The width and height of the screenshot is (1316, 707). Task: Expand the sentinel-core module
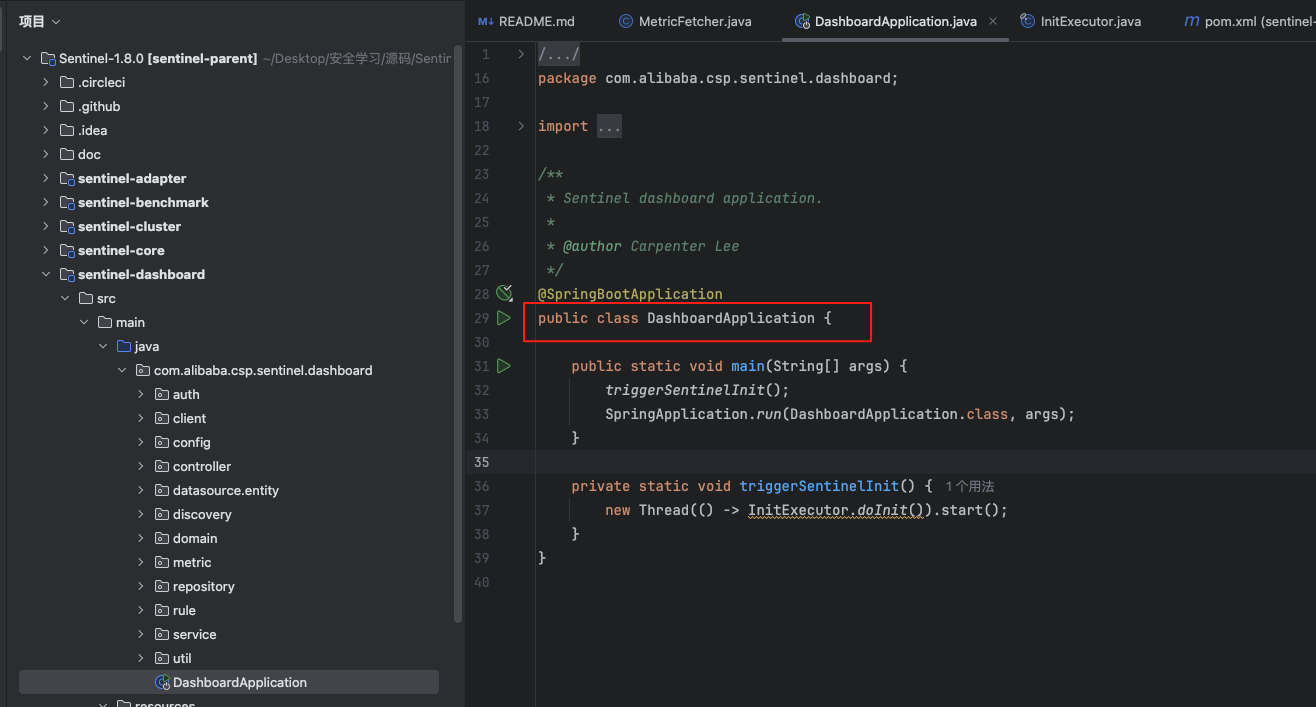46,251
